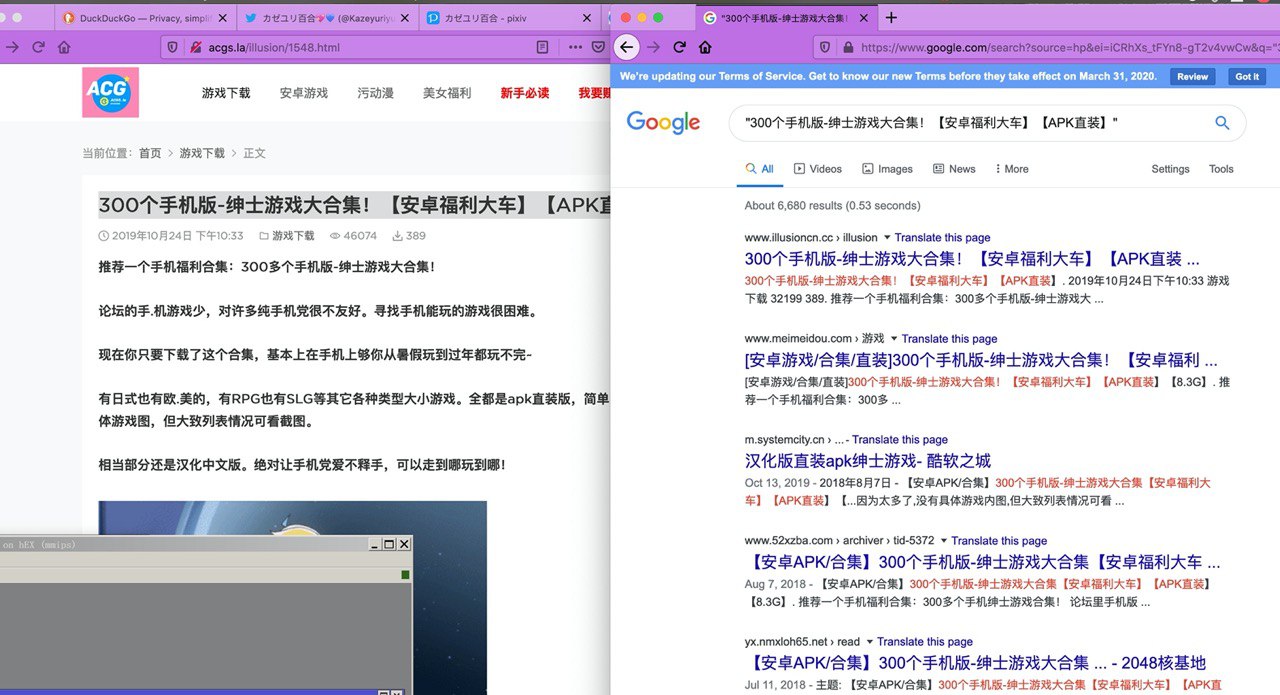Click the green indicator in HEX window

405,574
